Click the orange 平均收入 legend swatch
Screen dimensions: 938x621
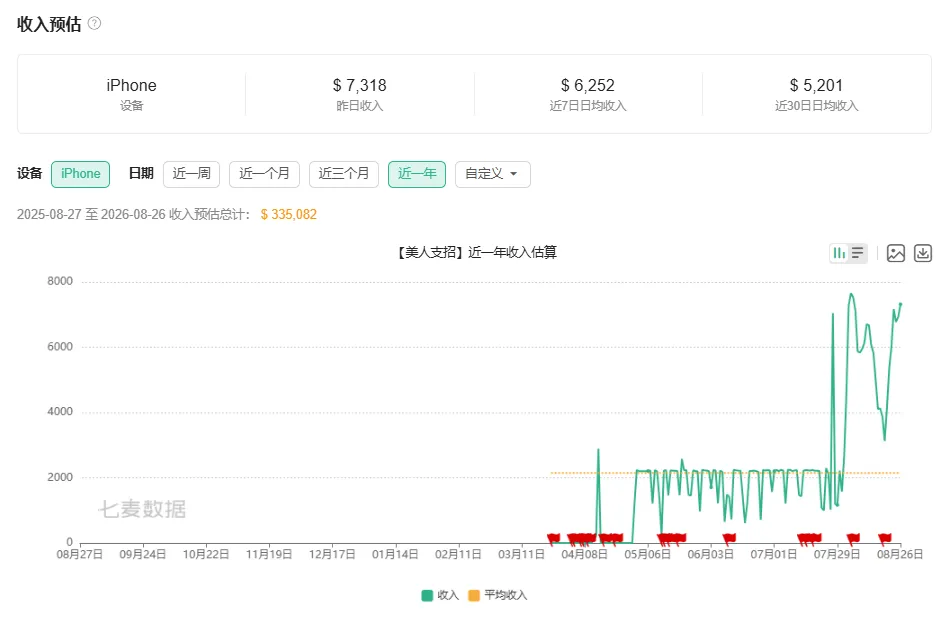click(474, 595)
